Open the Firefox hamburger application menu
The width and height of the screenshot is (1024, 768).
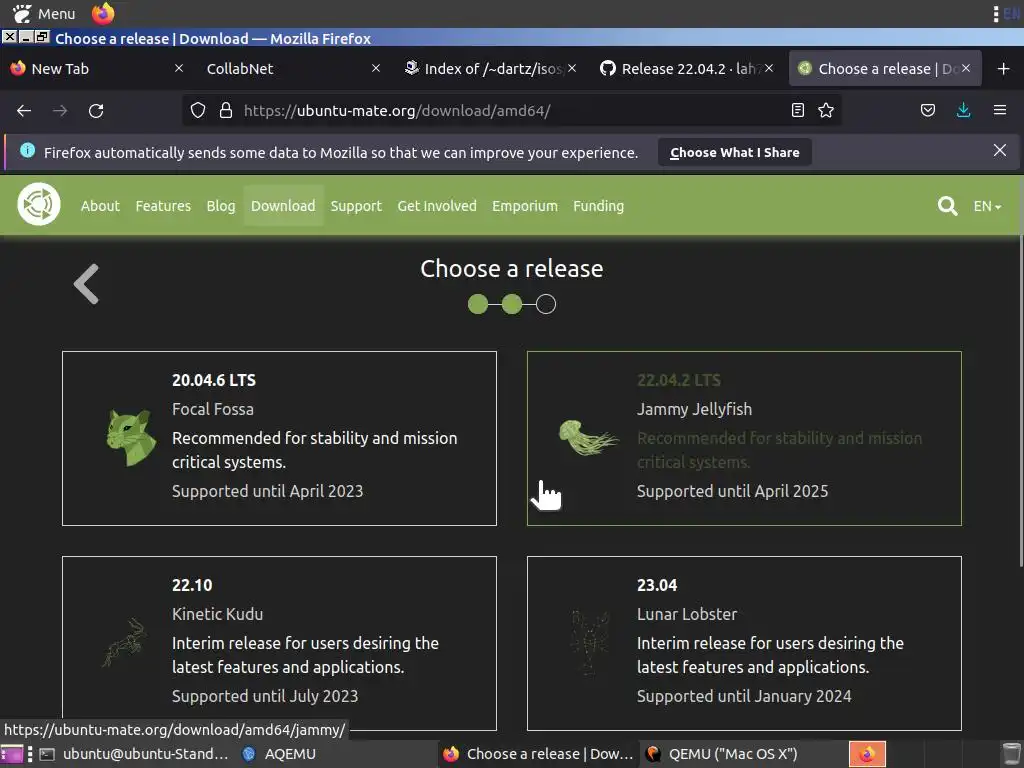[x=1000, y=110]
